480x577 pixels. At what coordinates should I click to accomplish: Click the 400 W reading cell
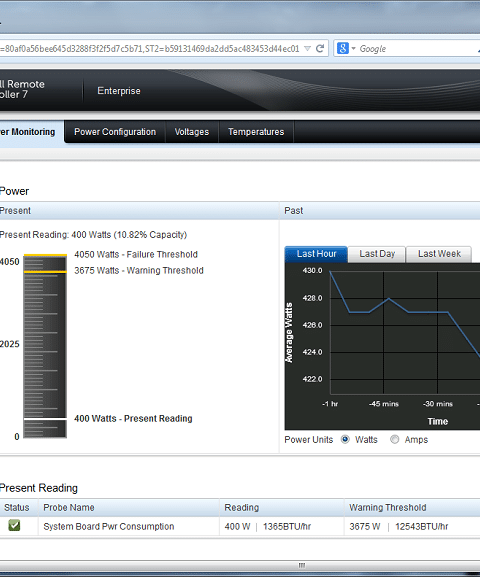(282, 527)
